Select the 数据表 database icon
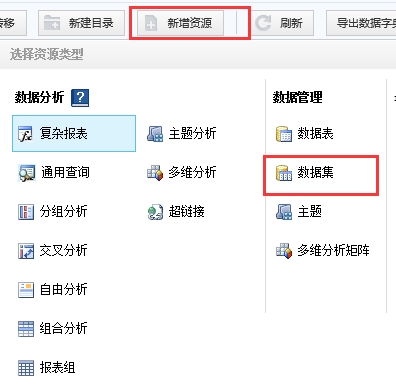 [x=284, y=134]
